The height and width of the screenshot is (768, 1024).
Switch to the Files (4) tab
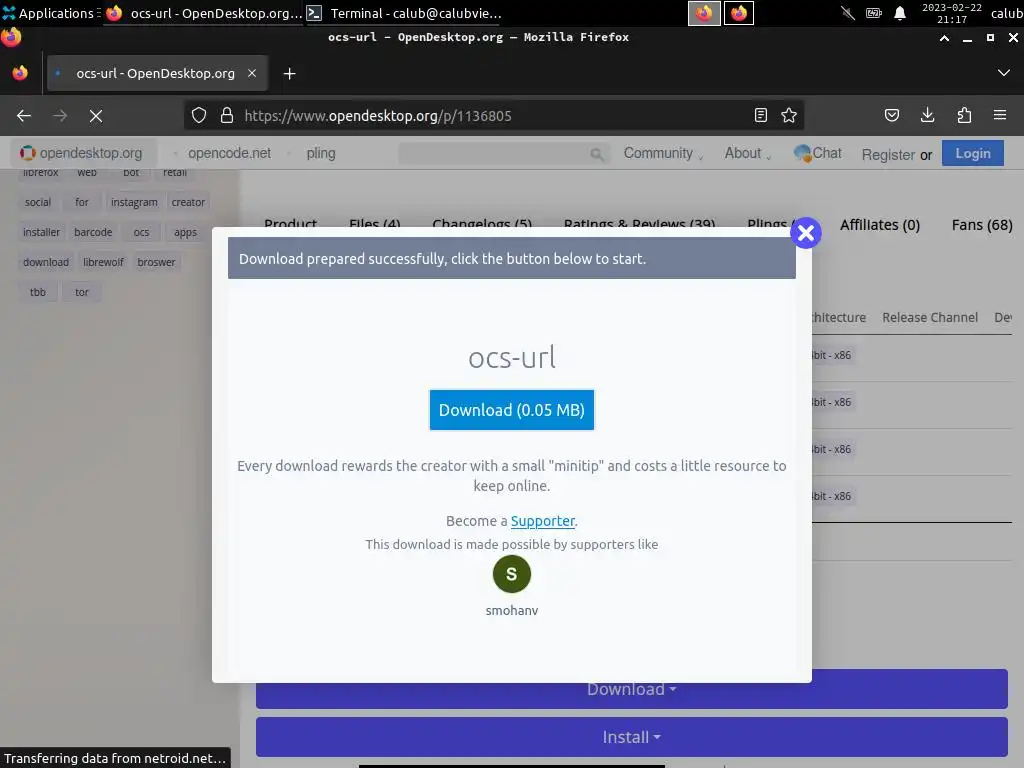click(374, 224)
